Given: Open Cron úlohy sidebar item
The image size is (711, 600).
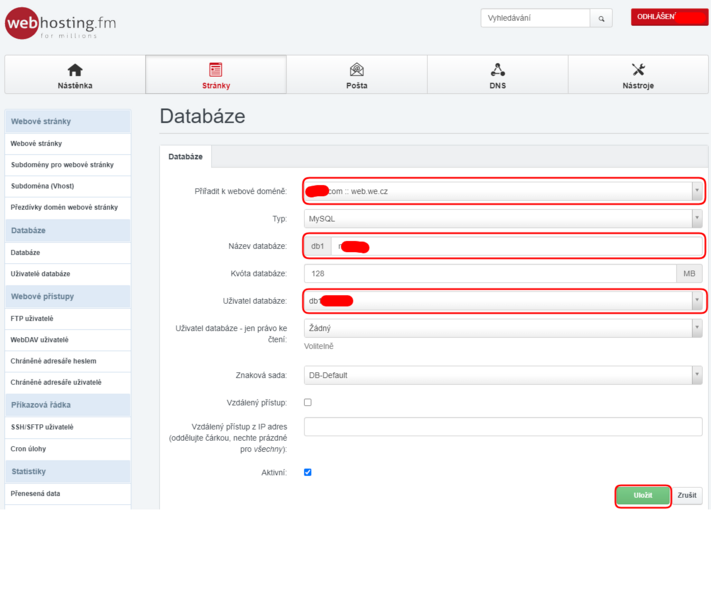Looking at the screenshot, I should [68, 449].
